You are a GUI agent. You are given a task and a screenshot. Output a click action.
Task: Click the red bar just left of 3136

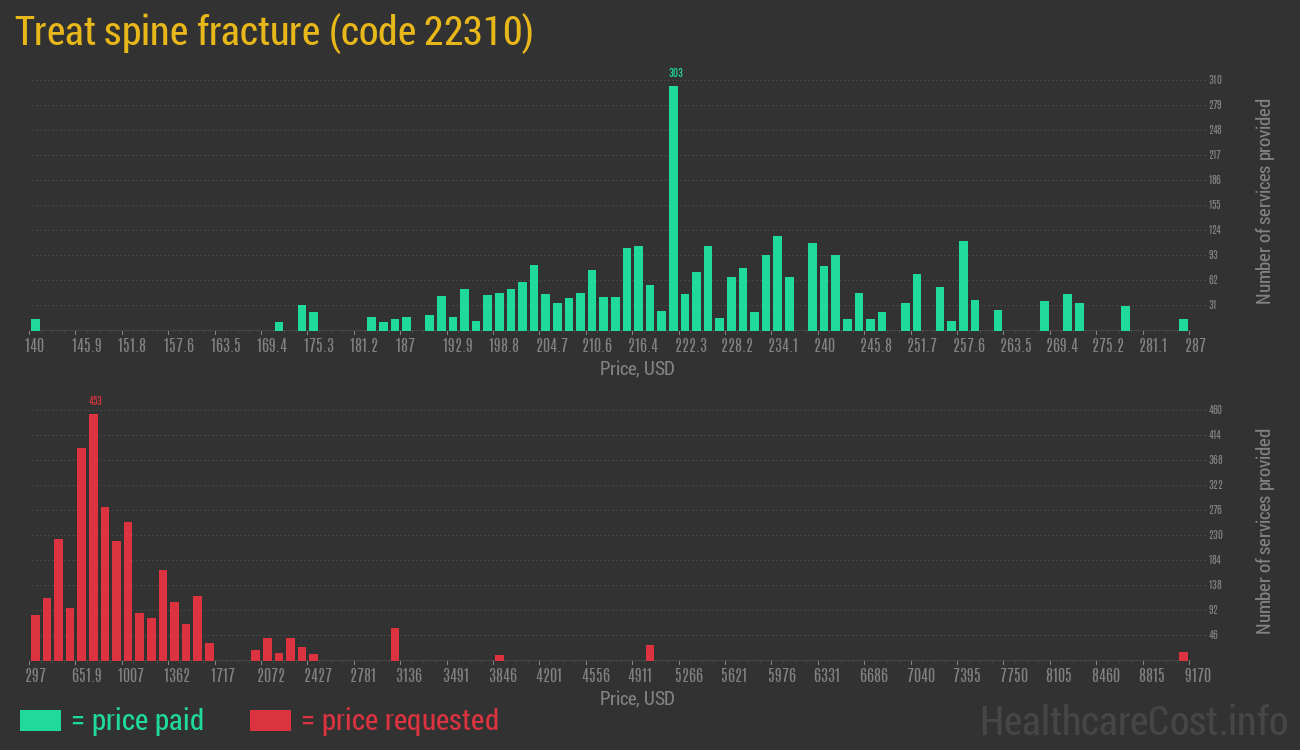[x=395, y=644]
